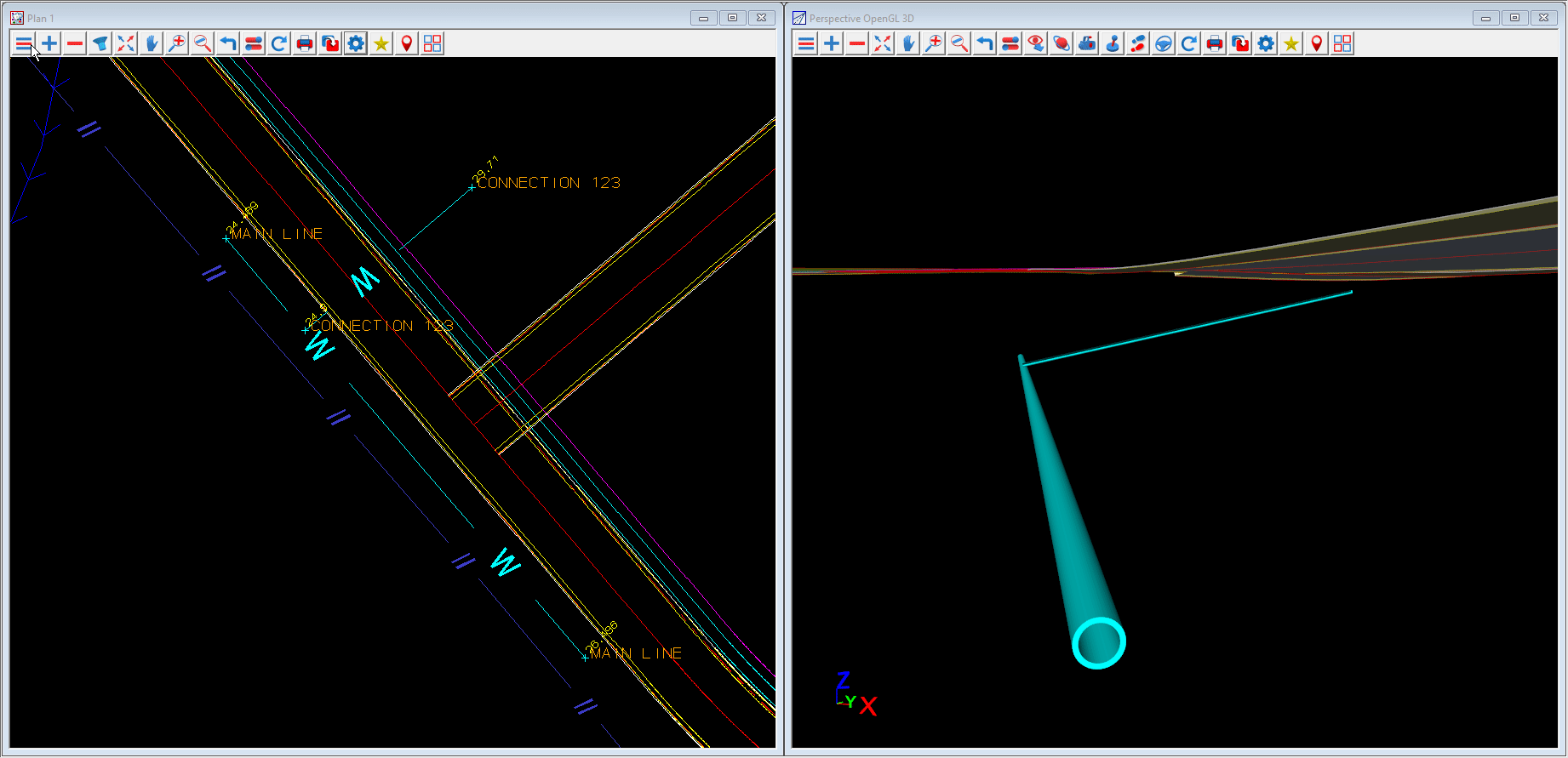Click the cyan pipe opening in 3D view
The width and height of the screenshot is (1568, 758).
coord(1098,643)
